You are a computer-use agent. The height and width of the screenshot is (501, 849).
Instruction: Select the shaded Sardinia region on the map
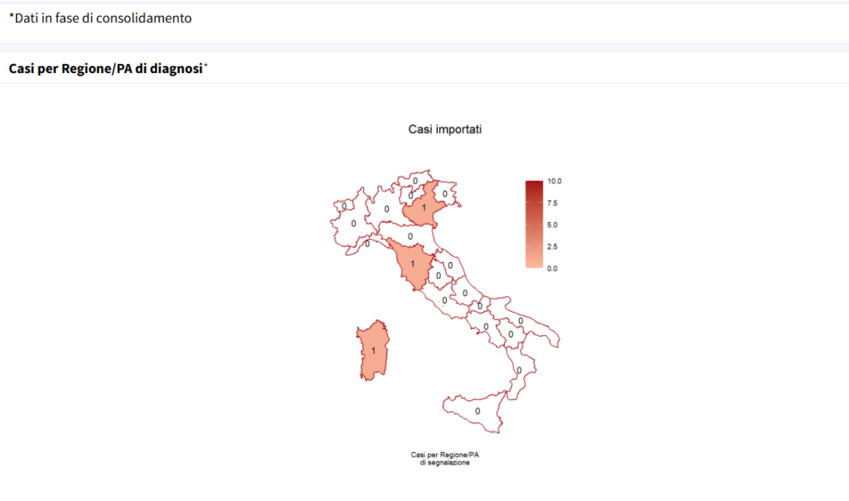pyautogui.click(x=373, y=350)
